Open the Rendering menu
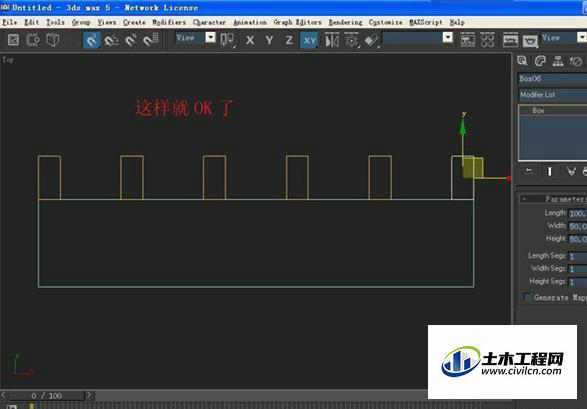Image resolution: width=587 pixels, height=409 pixels. 346,22
